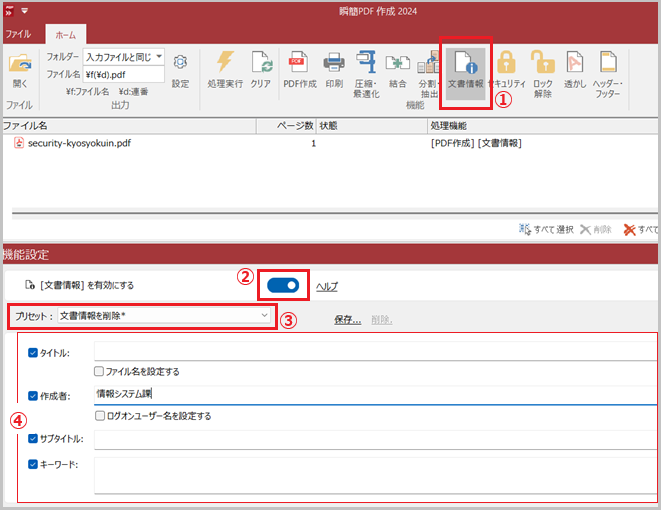The width and height of the screenshot is (661, 510).
Task: Click the horizontal splitter scrollbar below file list
Action: pyautogui.click(x=335, y=214)
